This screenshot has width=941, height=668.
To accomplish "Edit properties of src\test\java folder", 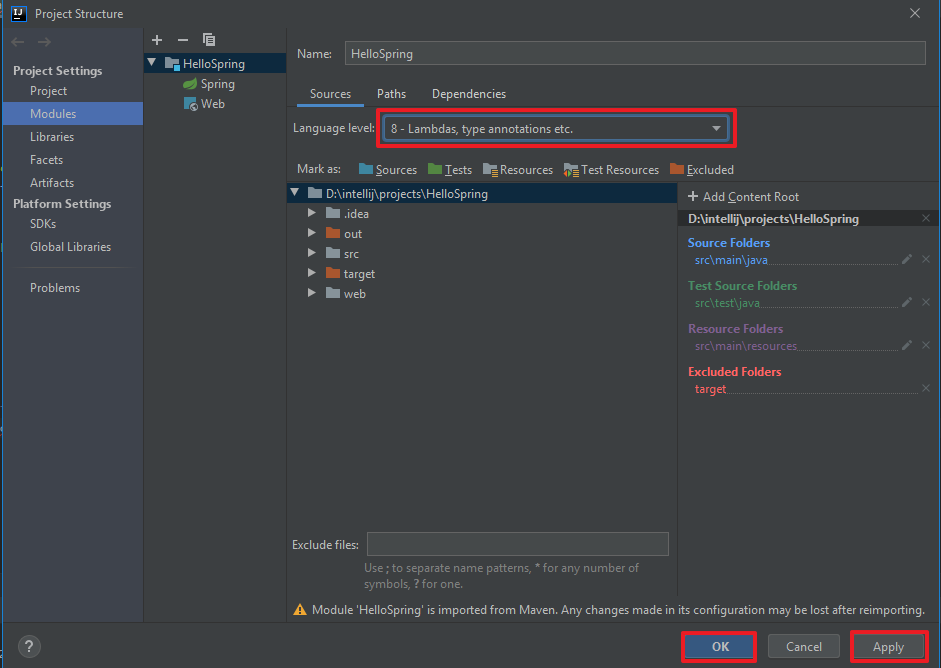I will click(x=907, y=302).
